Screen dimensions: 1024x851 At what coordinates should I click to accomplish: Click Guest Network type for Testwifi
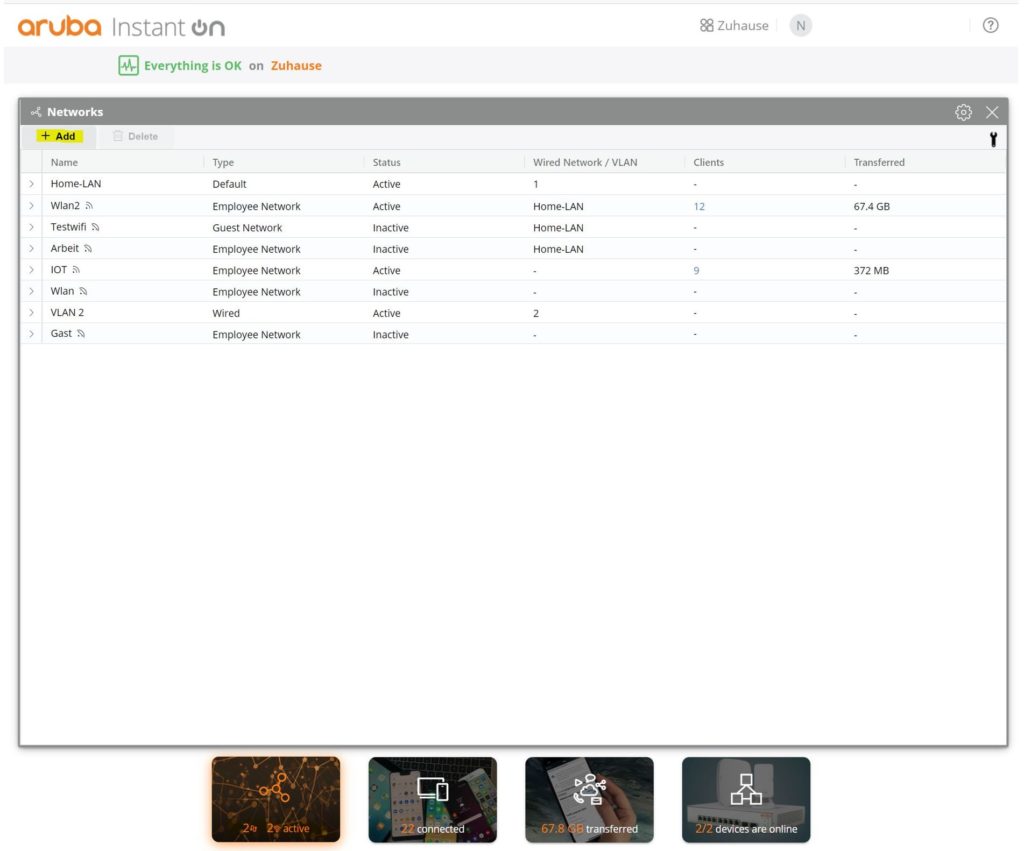(x=247, y=228)
